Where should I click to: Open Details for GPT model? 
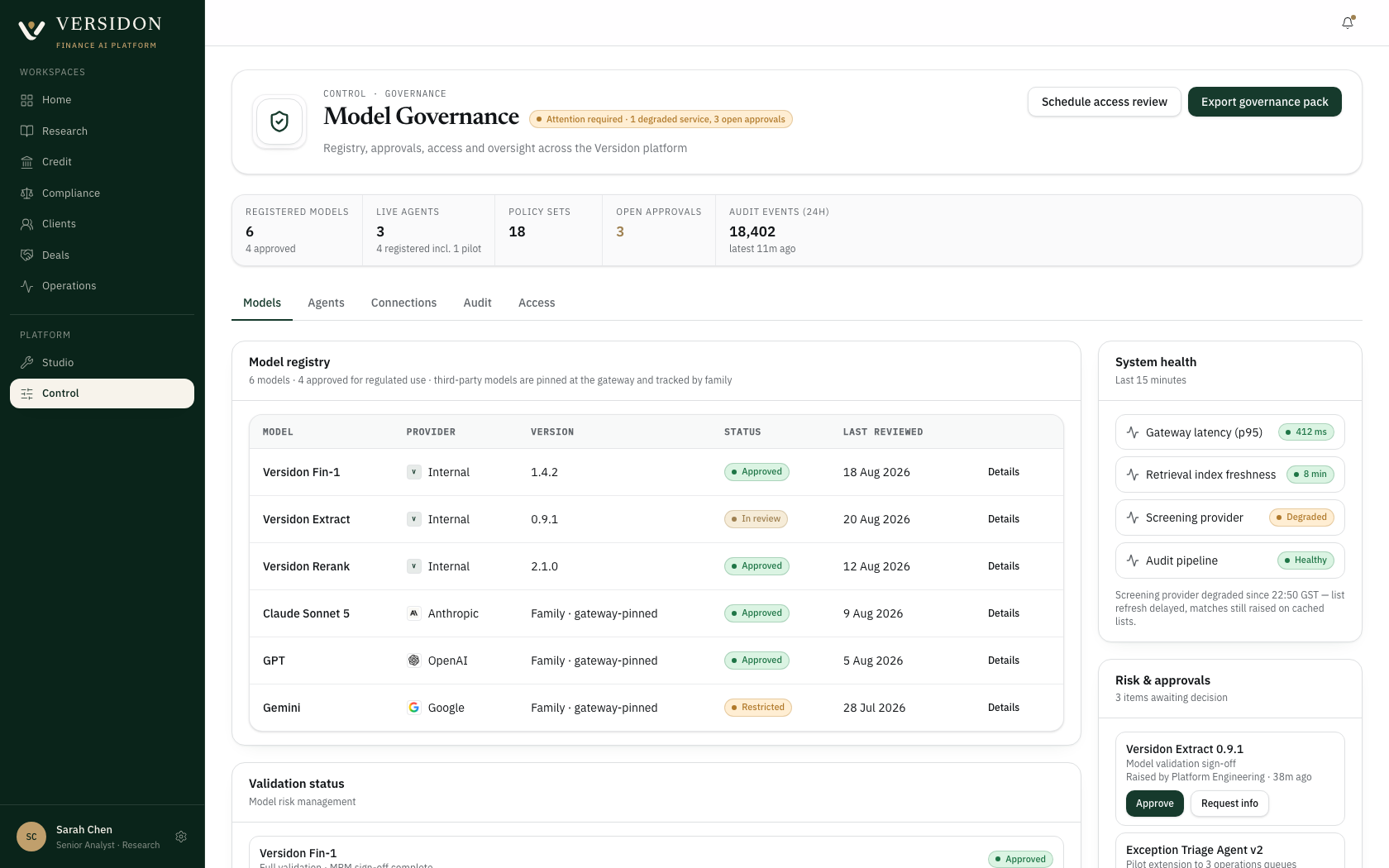(1003, 661)
